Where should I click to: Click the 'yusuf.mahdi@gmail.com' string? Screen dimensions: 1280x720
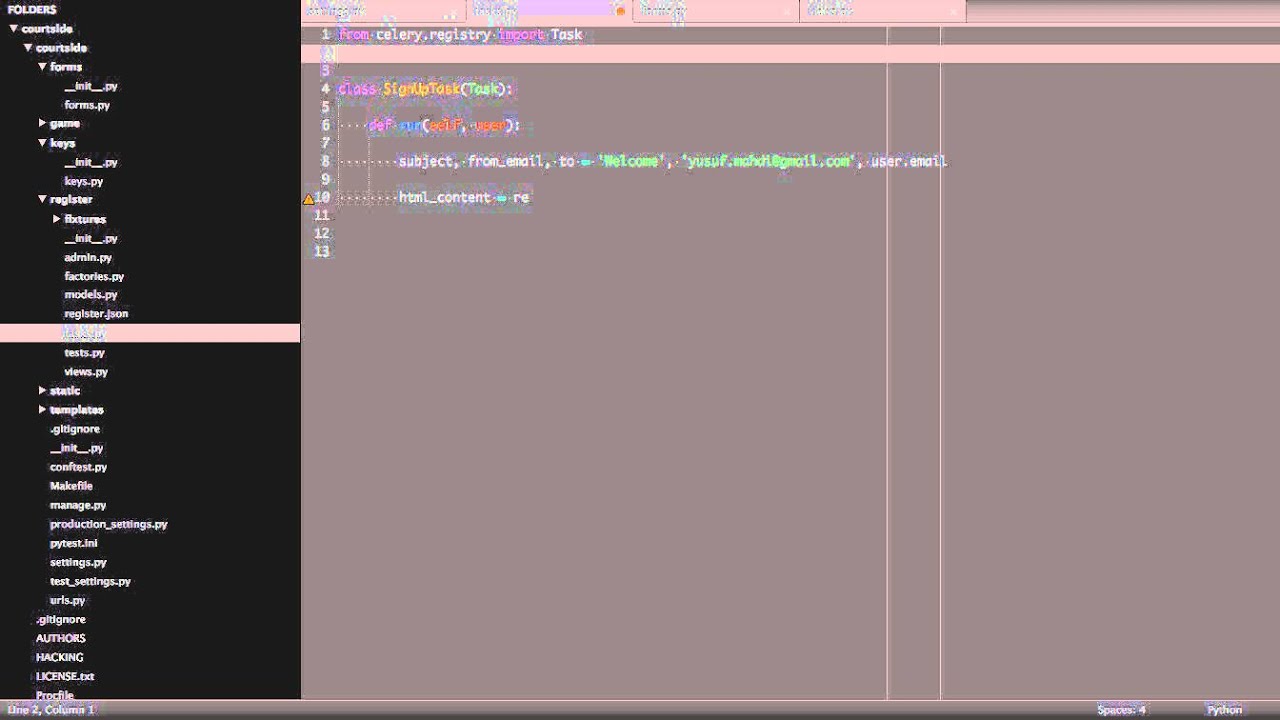coord(767,161)
